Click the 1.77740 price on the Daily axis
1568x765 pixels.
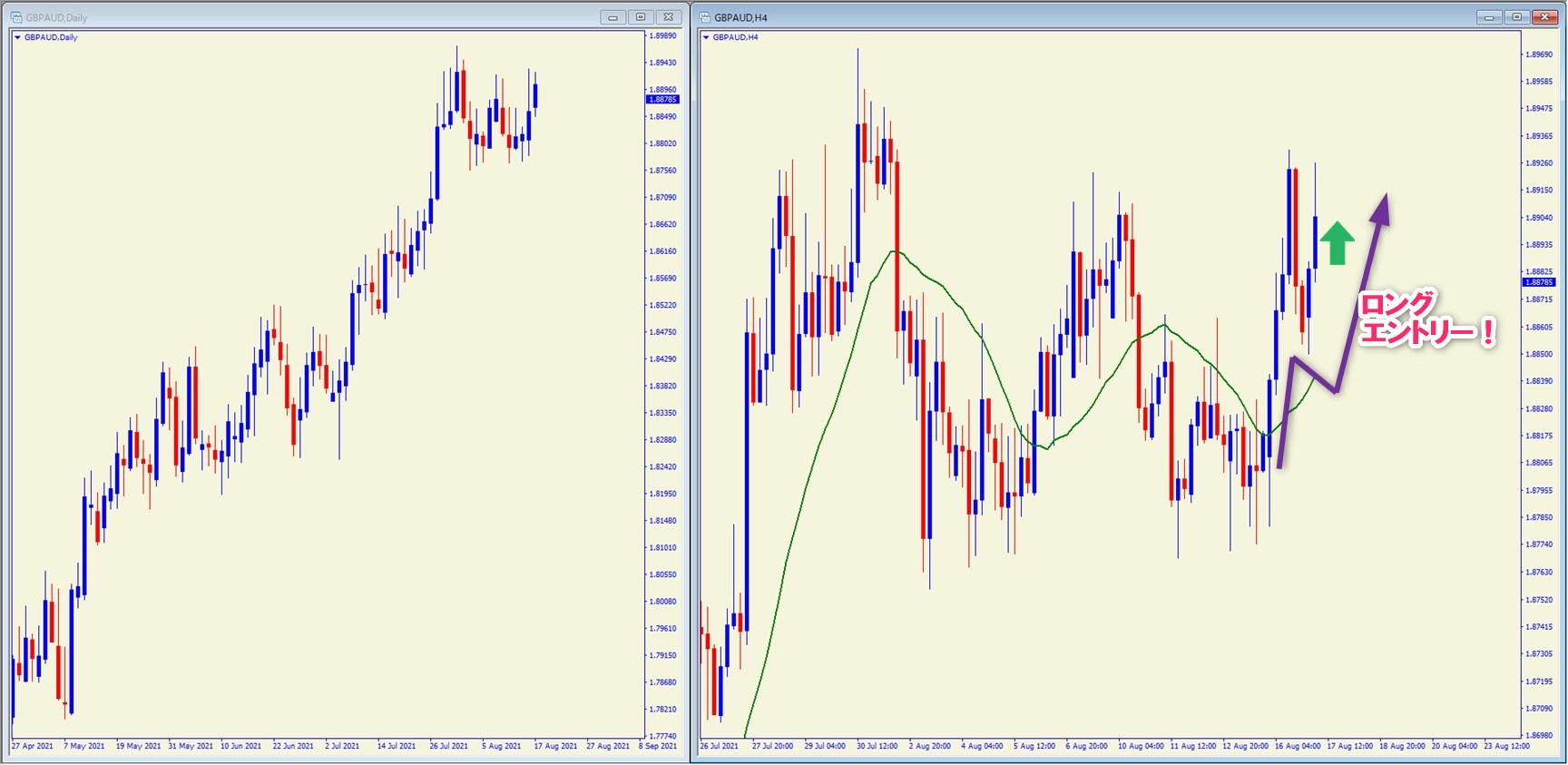click(663, 736)
